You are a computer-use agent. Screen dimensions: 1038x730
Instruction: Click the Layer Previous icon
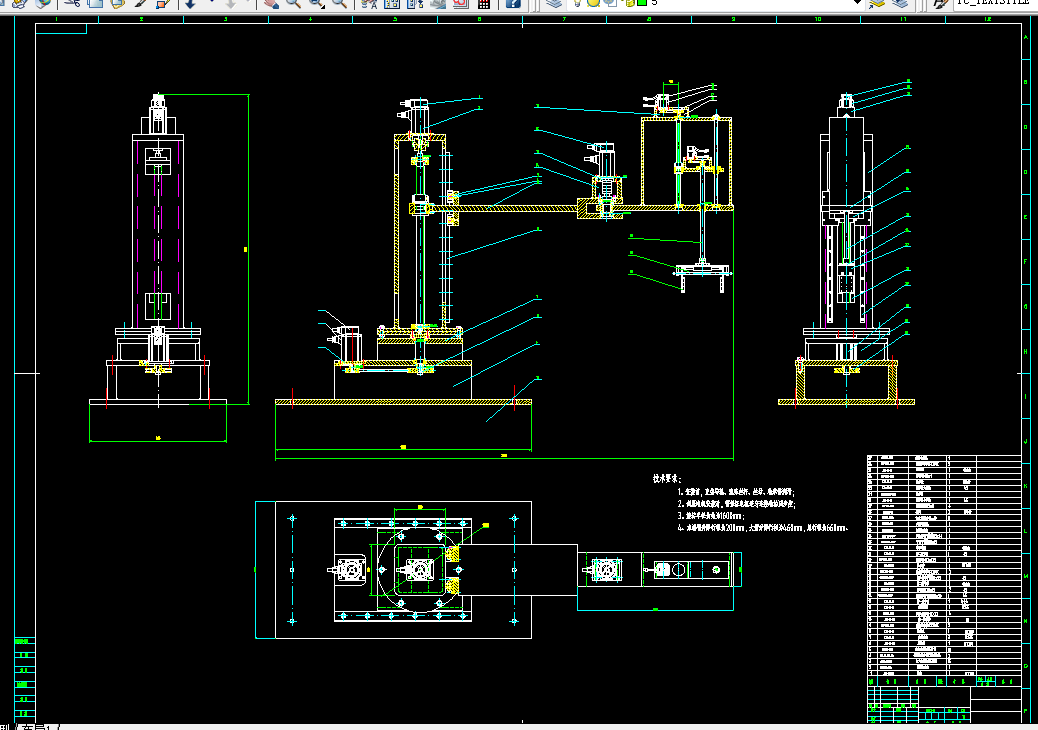899,3
